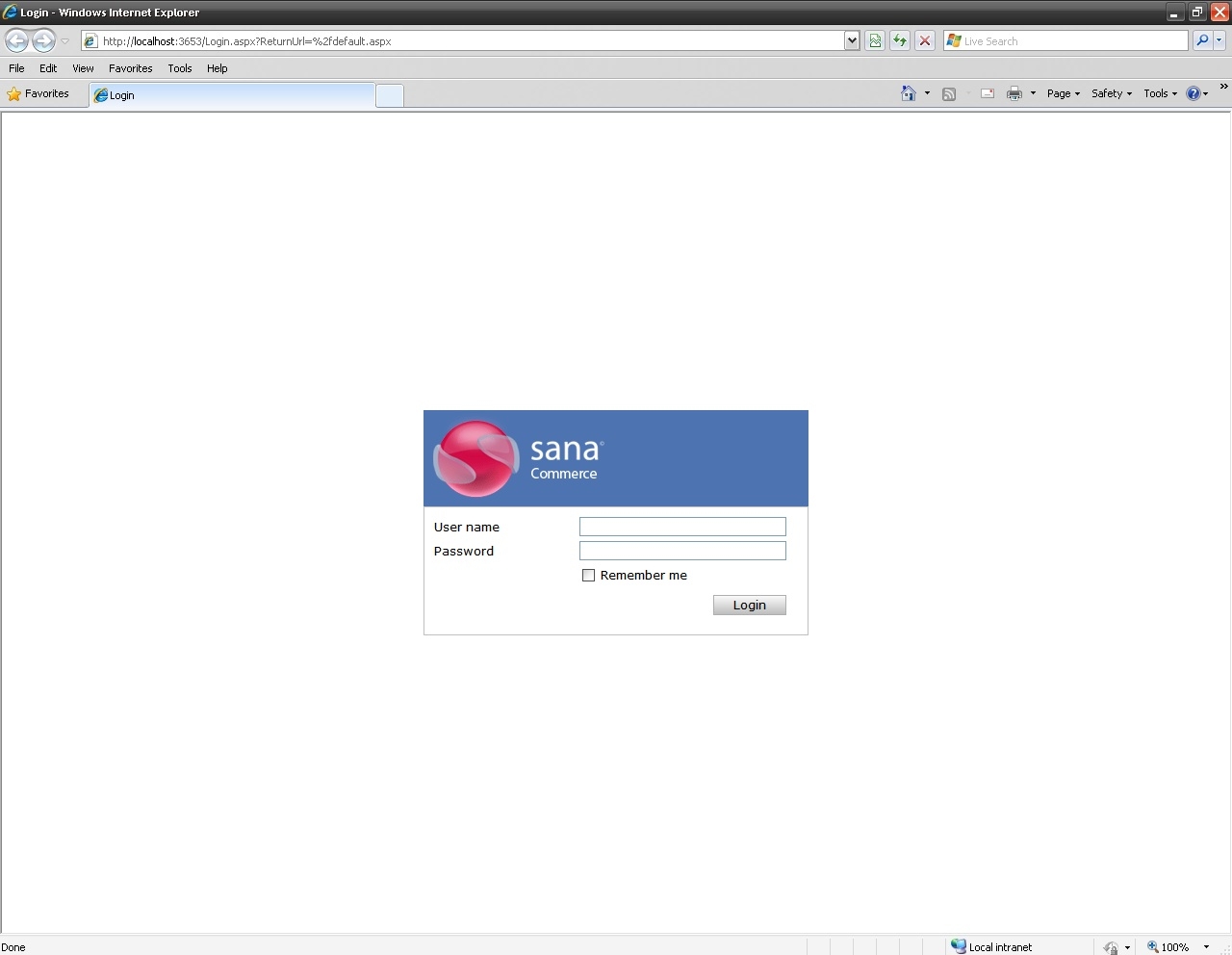The width and height of the screenshot is (1232, 955).
Task: Expand the Print options dropdown arrow
Action: tap(1033, 93)
